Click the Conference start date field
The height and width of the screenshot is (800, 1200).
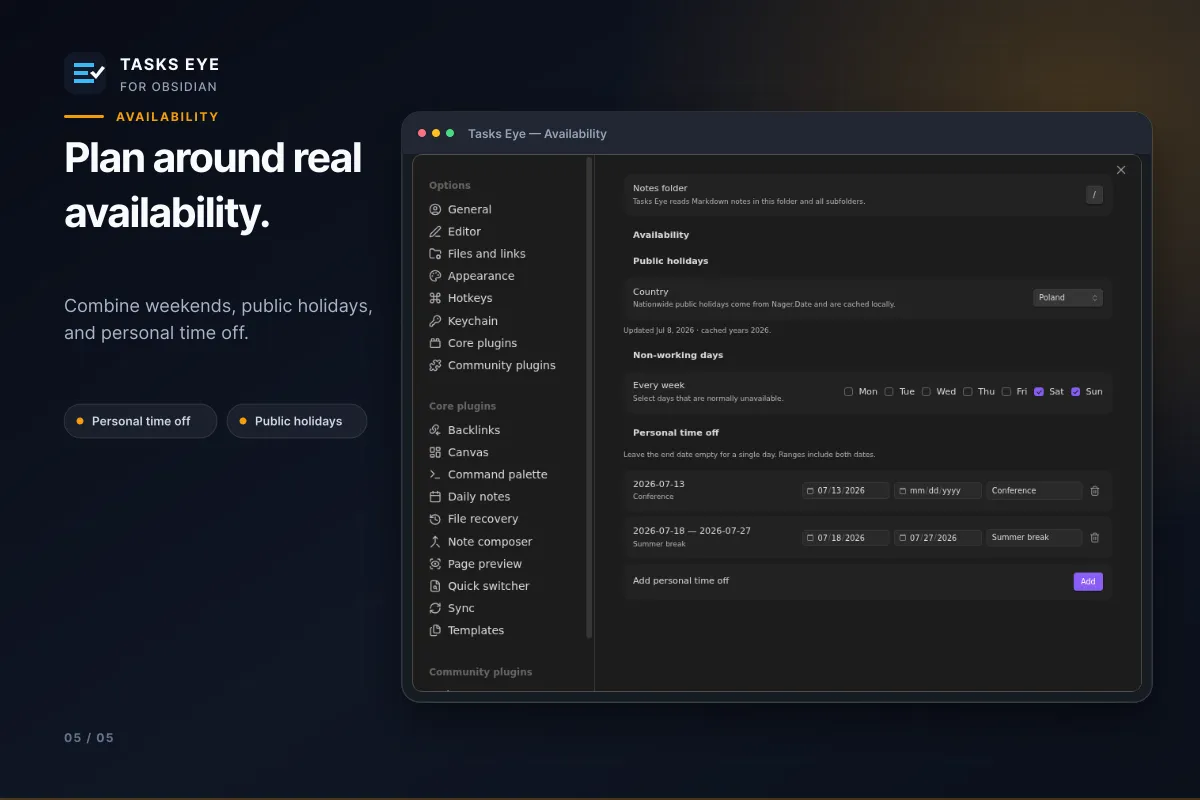[846, 491]
